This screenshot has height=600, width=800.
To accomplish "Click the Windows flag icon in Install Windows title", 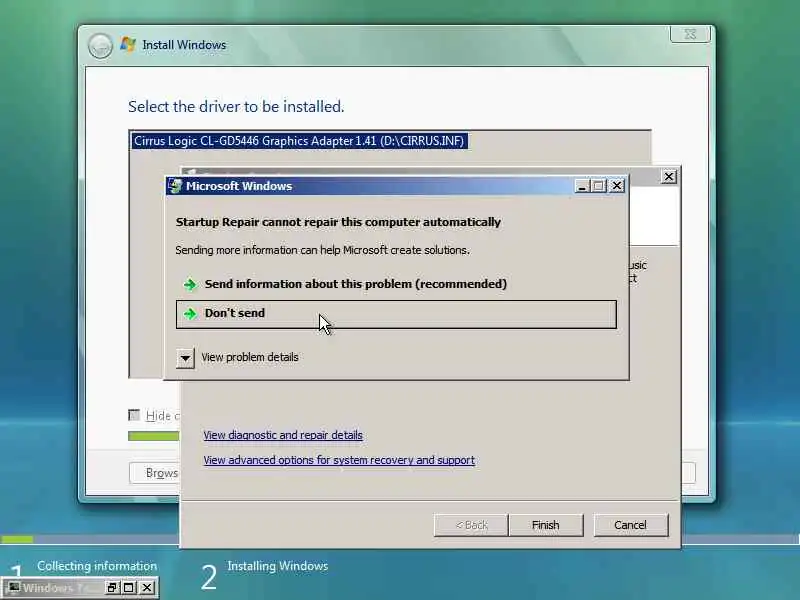I will tap(128, 44).
